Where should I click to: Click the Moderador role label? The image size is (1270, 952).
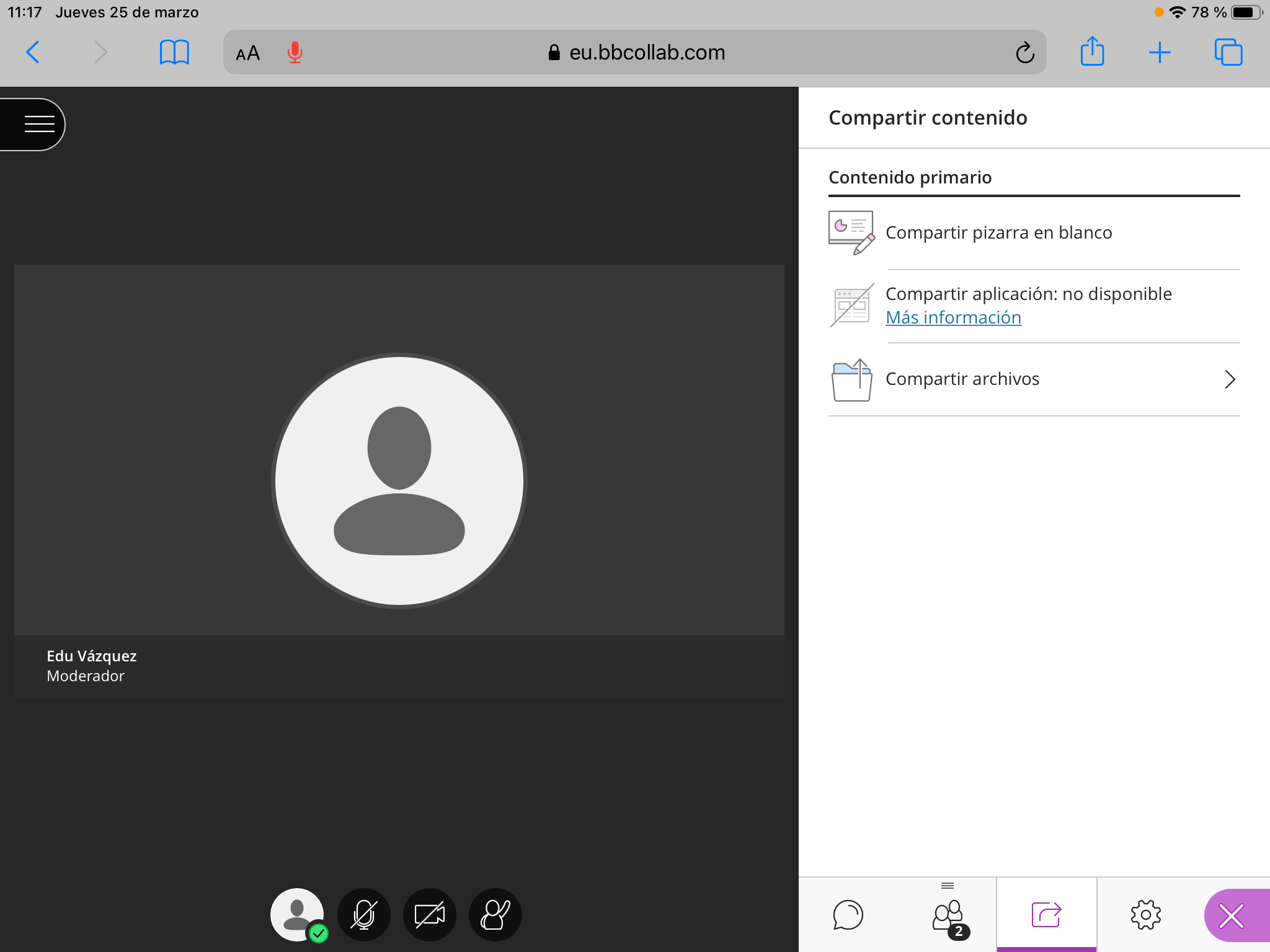86,676
